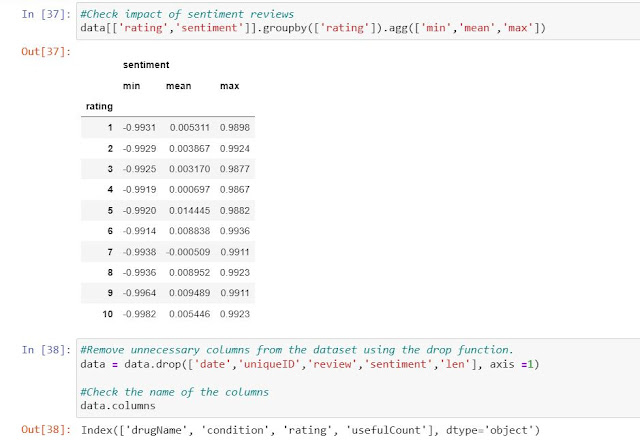
Task: Click the 'data.columns' code line
Action: [118, 406]
